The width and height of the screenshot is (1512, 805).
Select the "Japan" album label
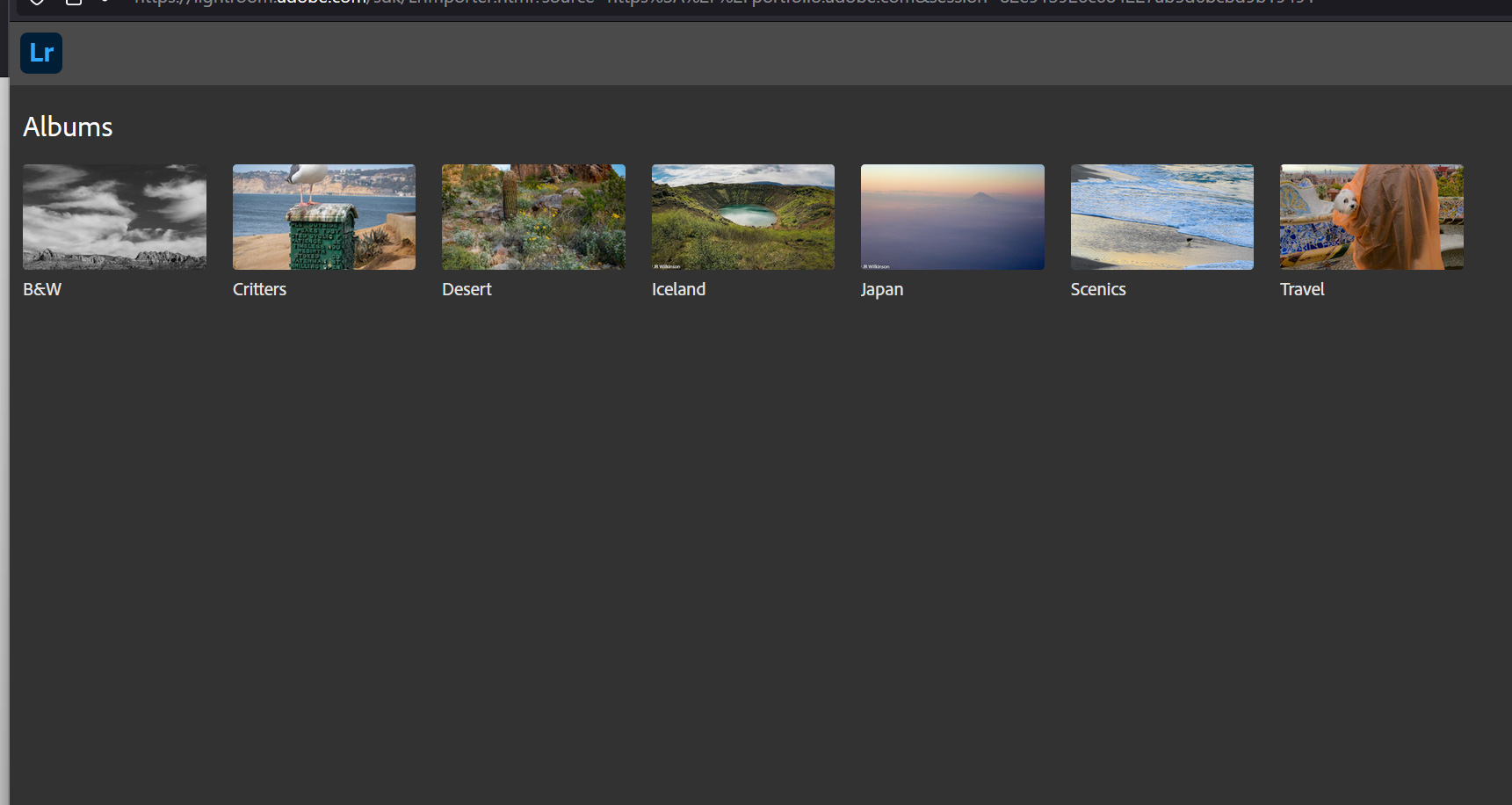(x=882, y=290)
